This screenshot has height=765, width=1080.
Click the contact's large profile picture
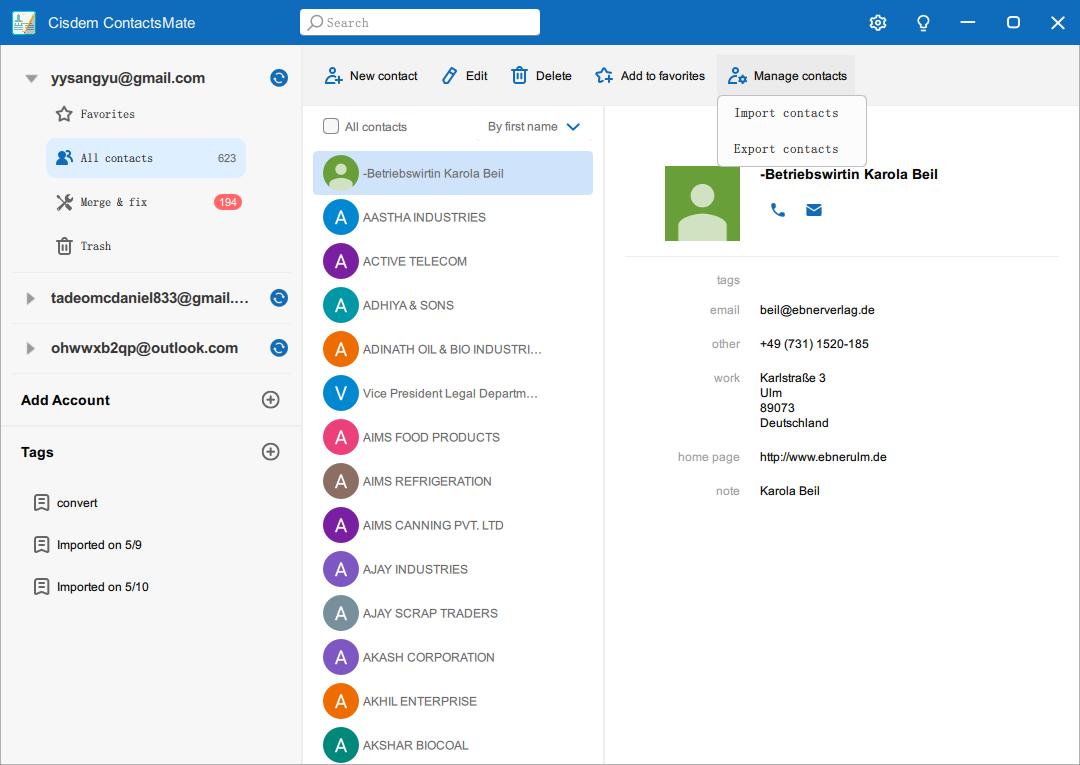pos(702,203)
